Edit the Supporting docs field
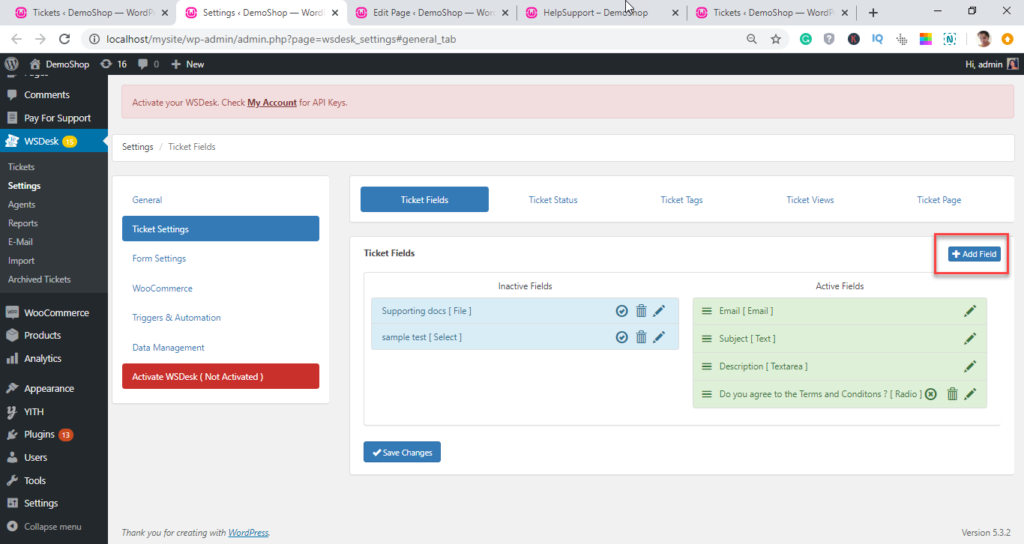1024x544 pixels. (659, 311)
